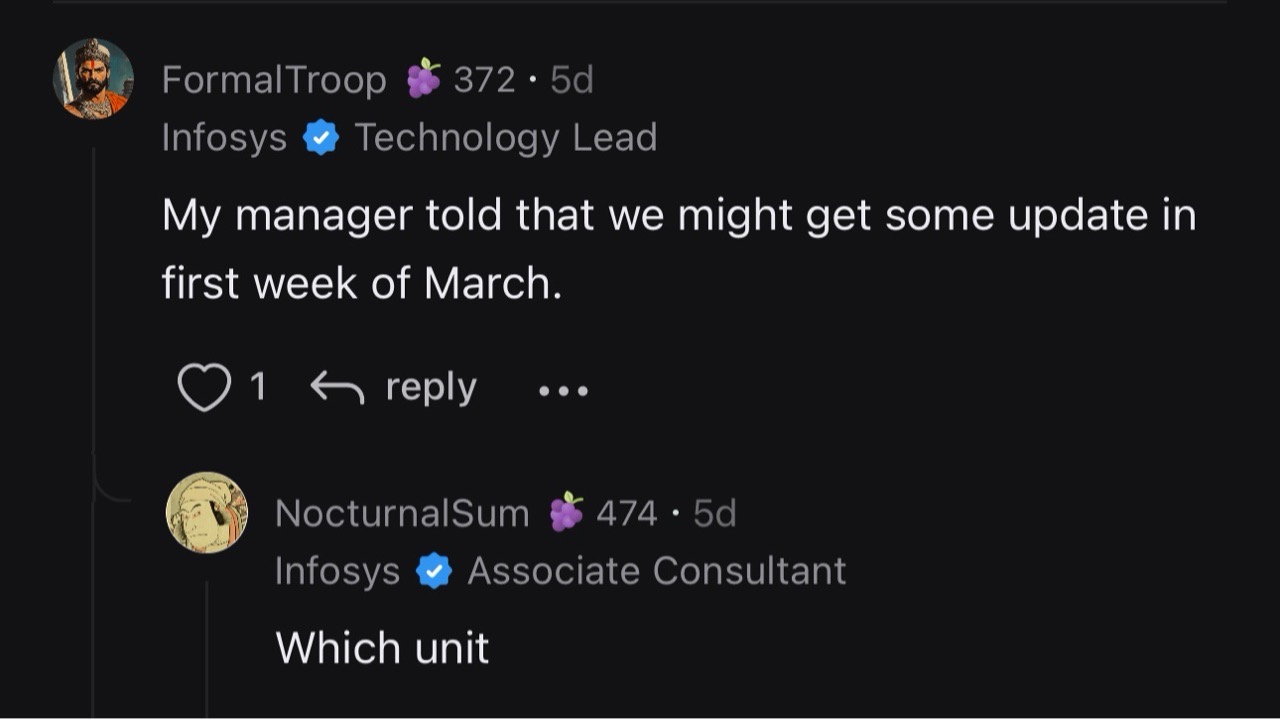Click the blue verified badge next to Infosys on FormalTroop's comment
The height and width of the screenshot is (719, 1280).
(x=321, y=137)
